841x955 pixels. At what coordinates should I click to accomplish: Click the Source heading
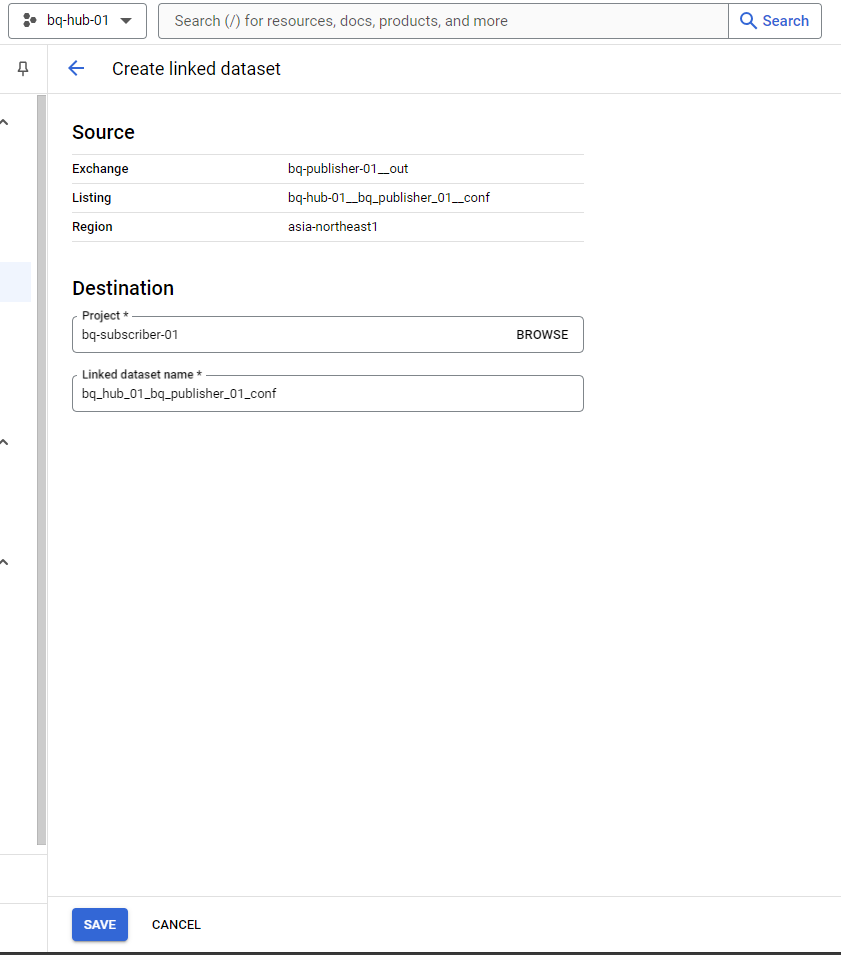(103, 132)
